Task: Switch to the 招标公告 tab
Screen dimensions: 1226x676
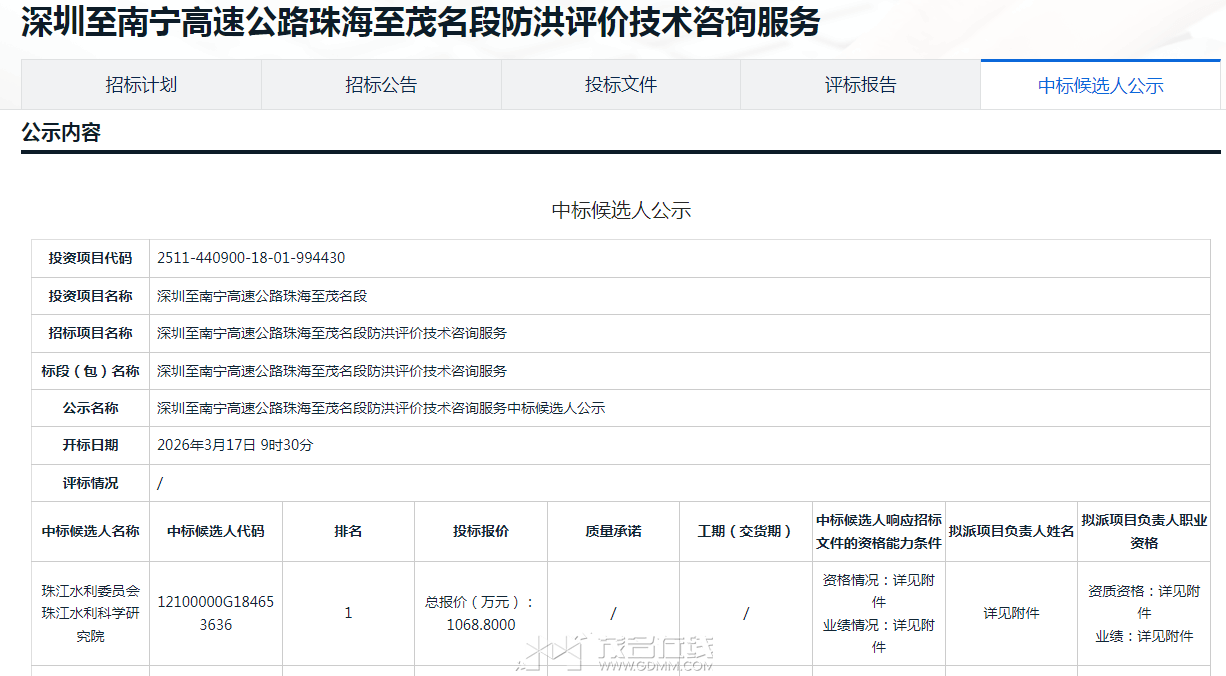Action: click(381, 85)
